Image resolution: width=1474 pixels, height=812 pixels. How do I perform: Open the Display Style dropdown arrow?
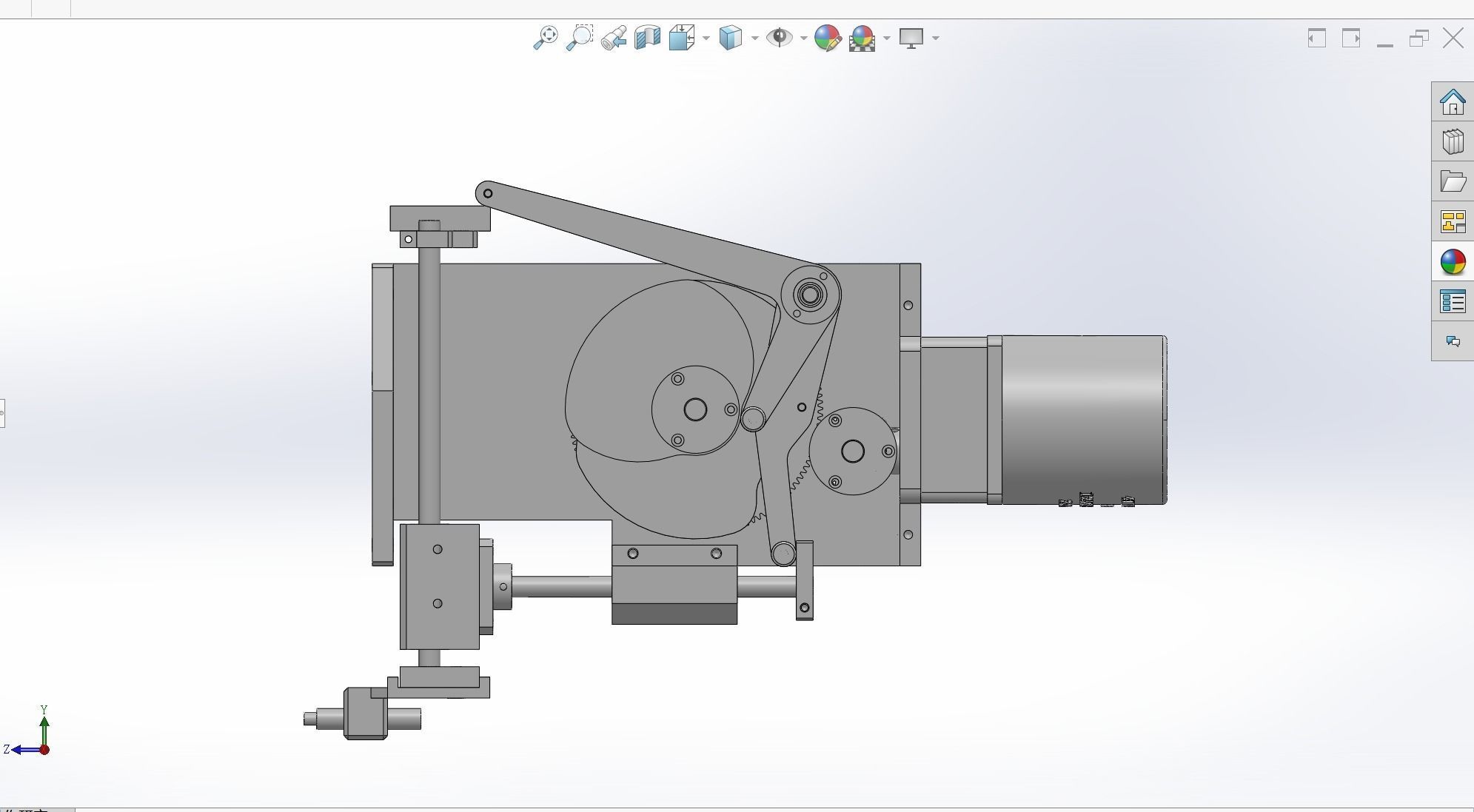[x=755, y=38]
